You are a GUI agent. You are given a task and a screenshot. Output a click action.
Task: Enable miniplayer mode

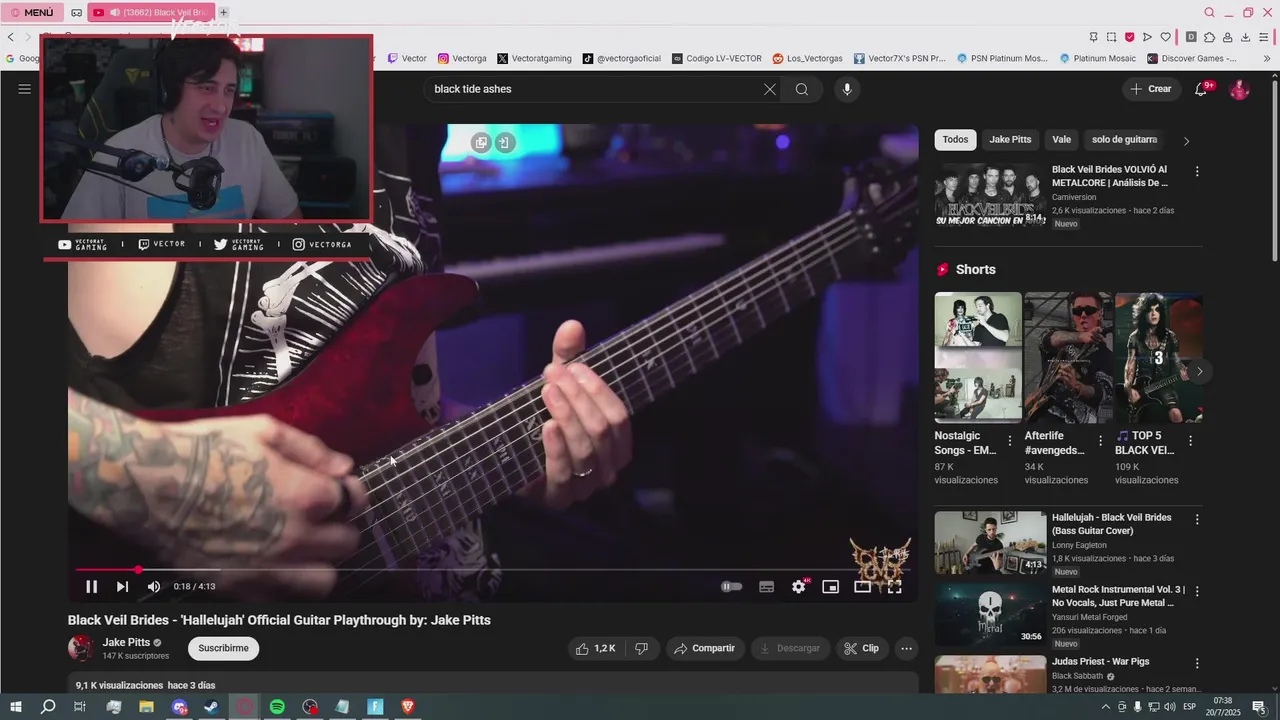[x=830, y=587]
